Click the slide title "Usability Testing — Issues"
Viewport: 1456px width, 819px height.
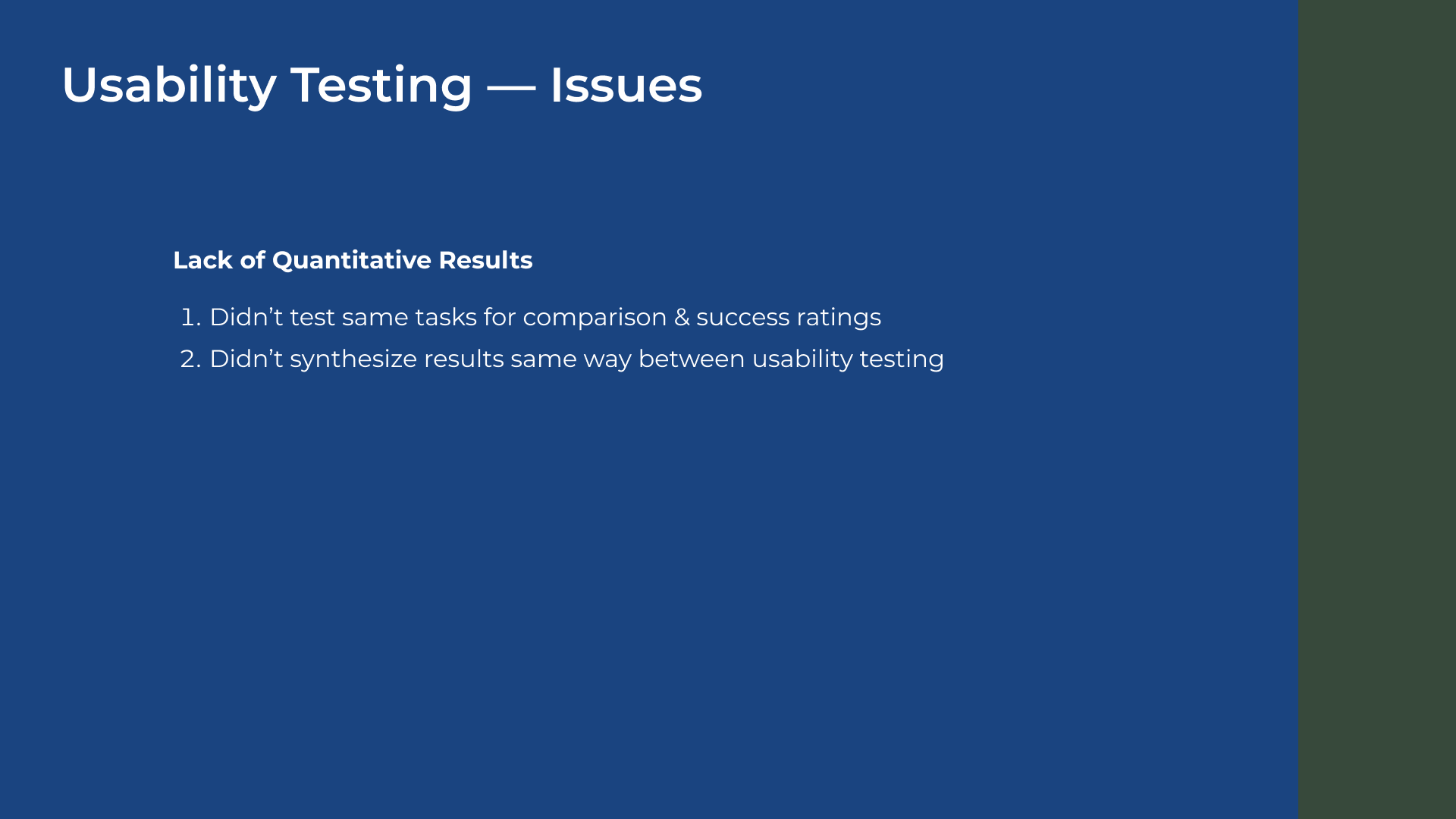click(x=381, y=84)
